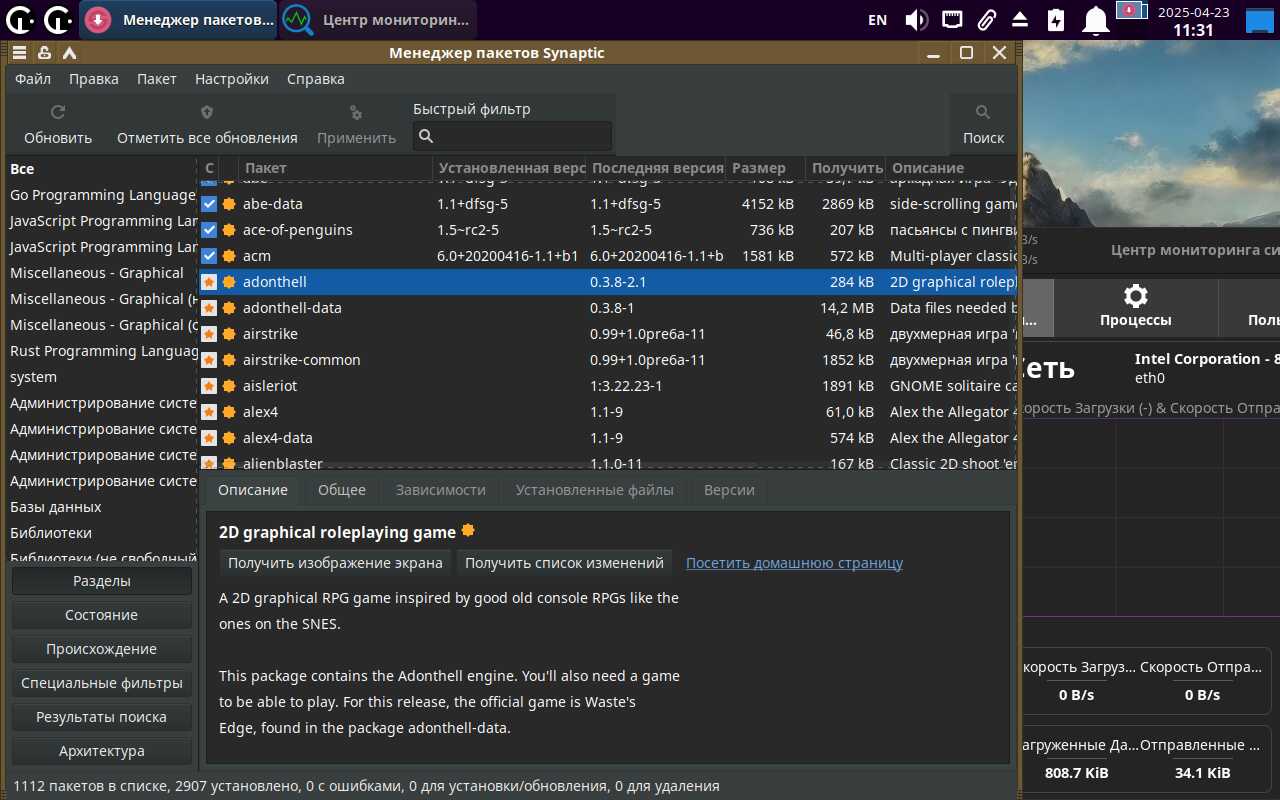Toggle the status checkbox for adonthell-data
Screen dimensions: 1280x800
209,308
